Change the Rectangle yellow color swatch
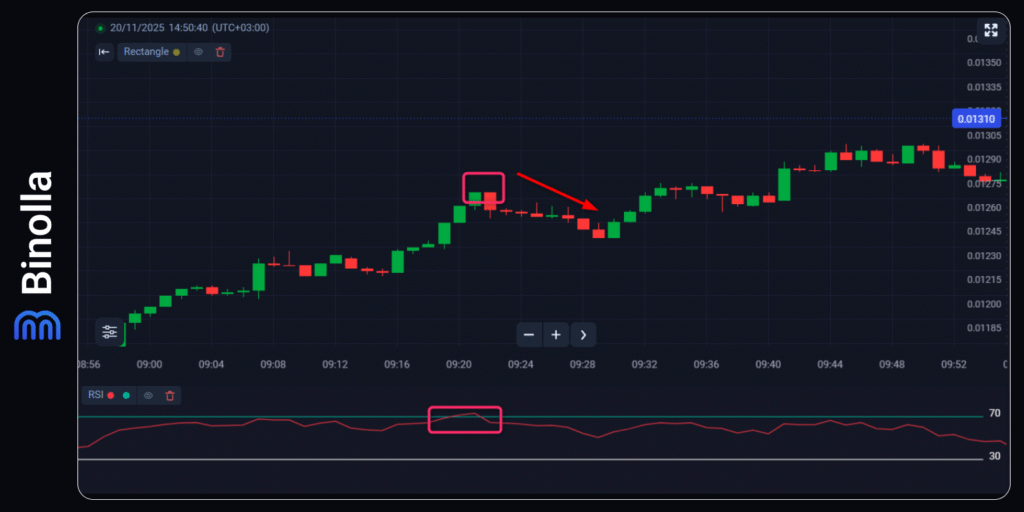Viewport: 1024px width, 512px height. [176, 52]
